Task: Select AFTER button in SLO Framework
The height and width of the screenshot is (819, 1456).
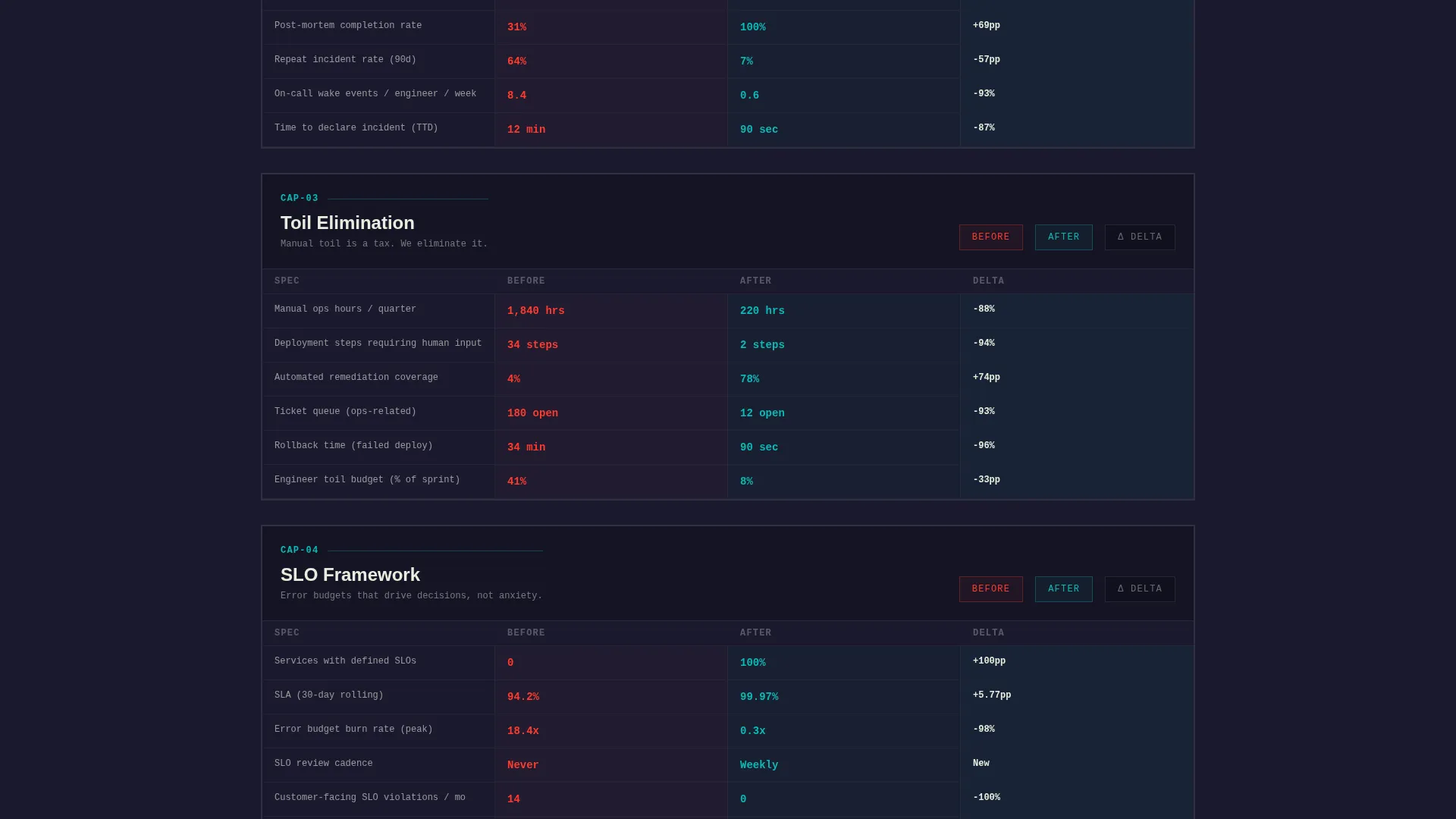Action: pyautogui.click(x=1063, y=589)
